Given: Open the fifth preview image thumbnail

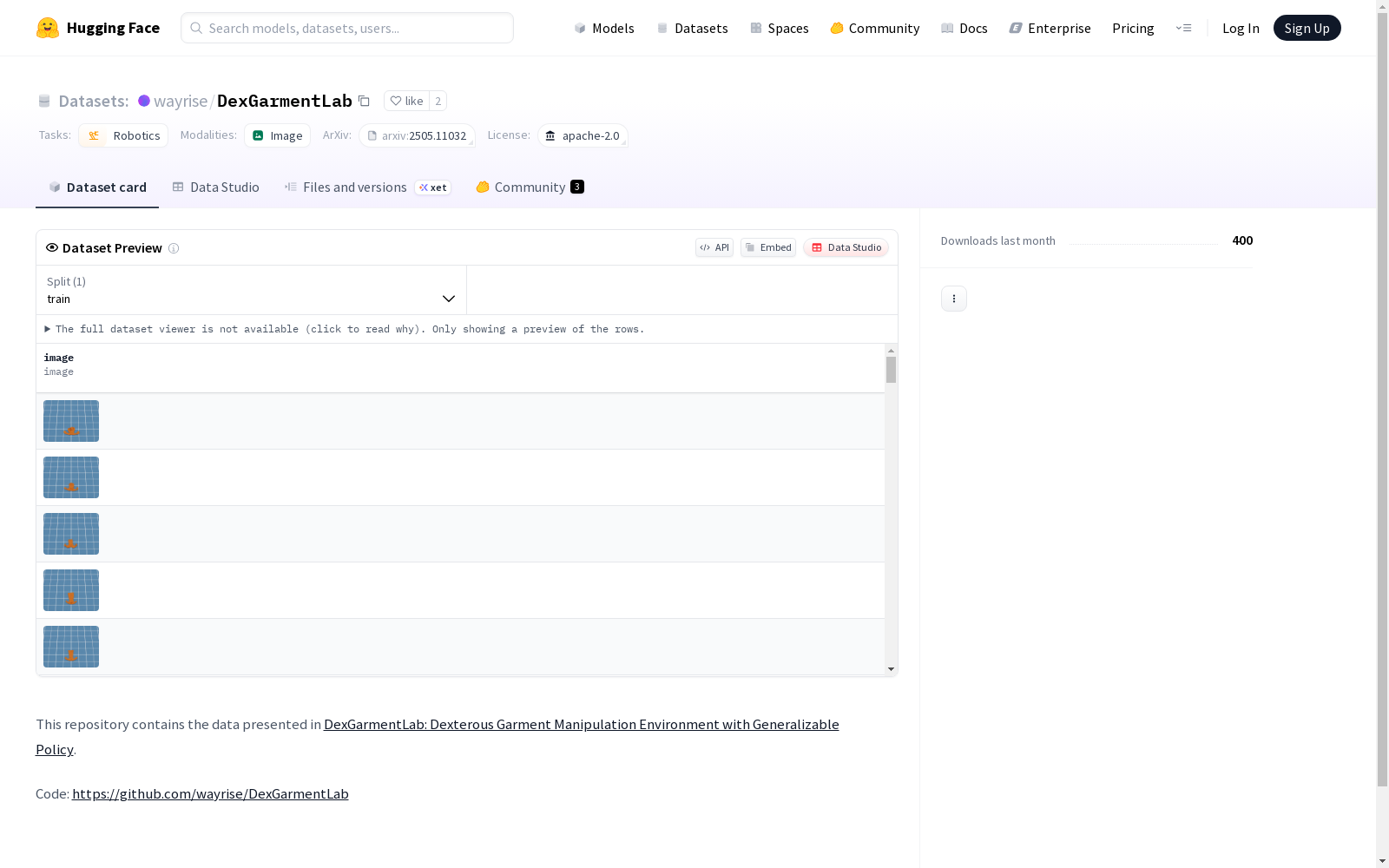Looking at the screenshot, I should 71,647.
